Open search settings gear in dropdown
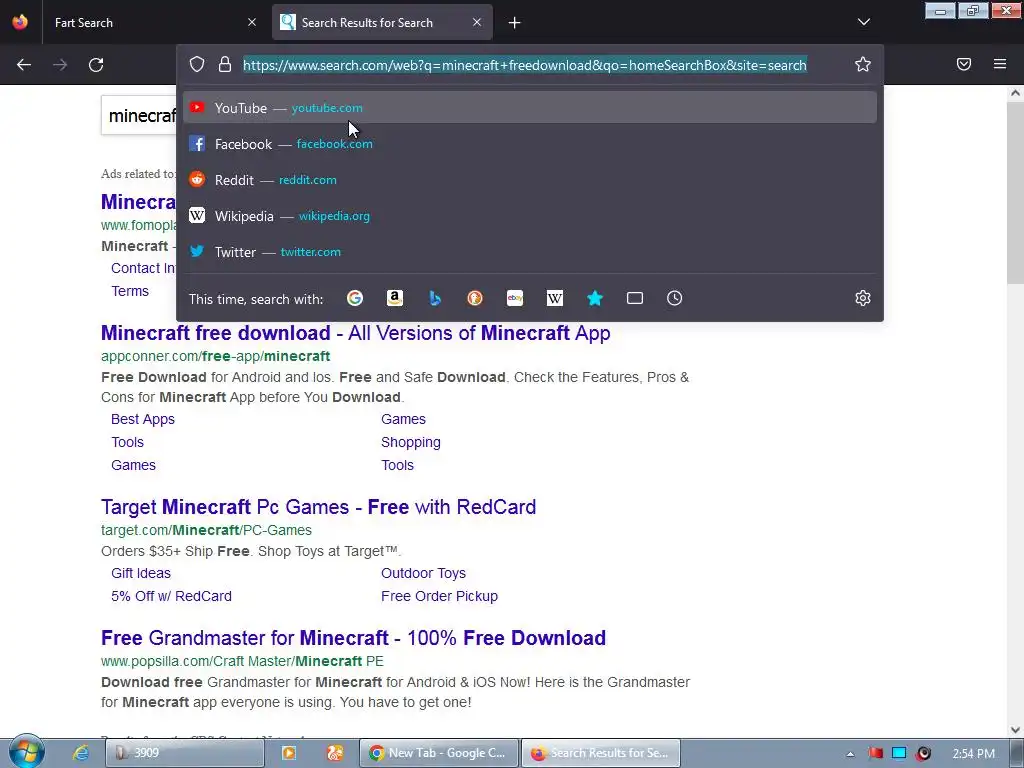1024x768 pixels. point(863,298)
